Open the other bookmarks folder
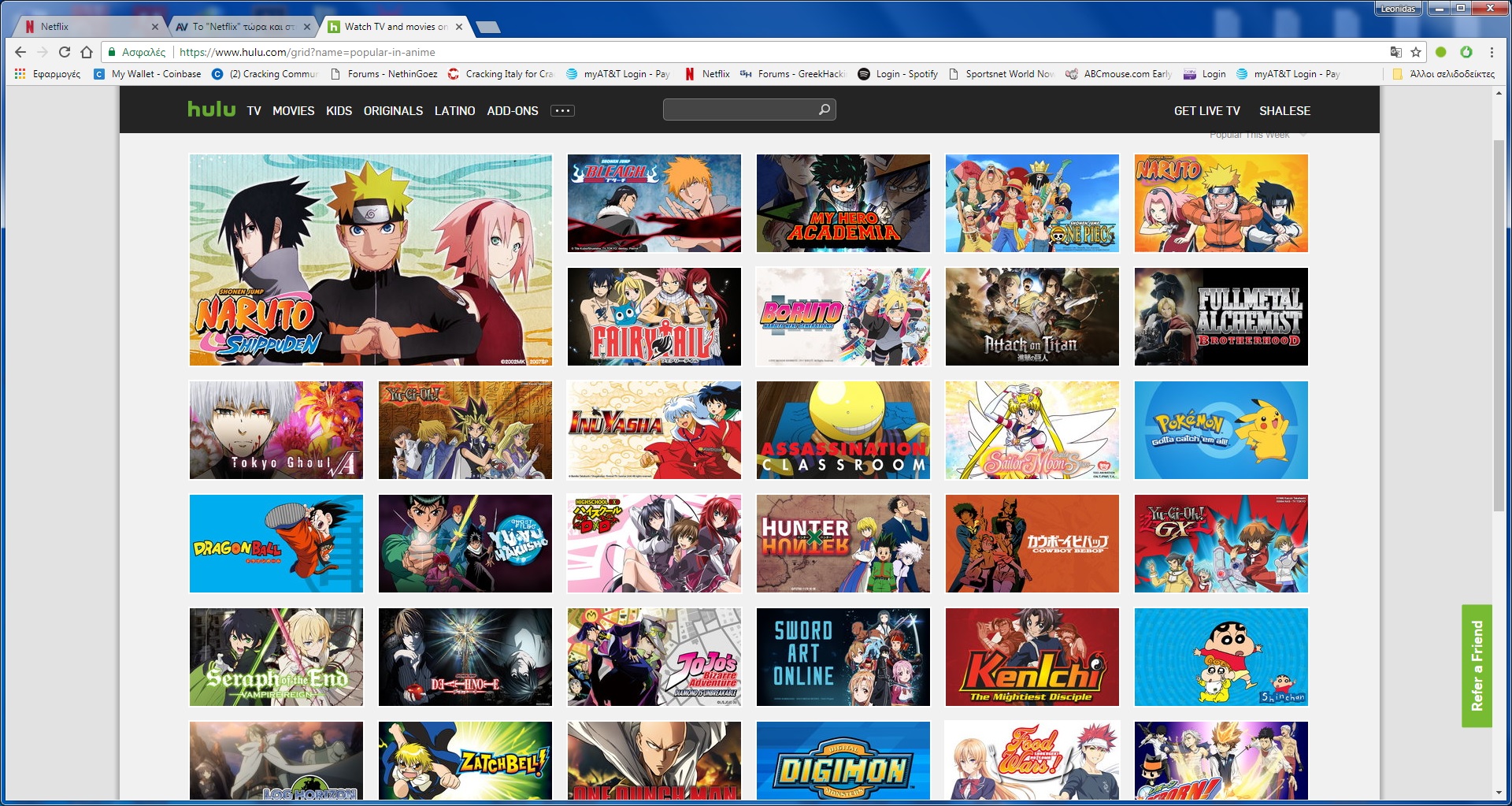This screenshot has width=1512, height=806. point(1443,74)
